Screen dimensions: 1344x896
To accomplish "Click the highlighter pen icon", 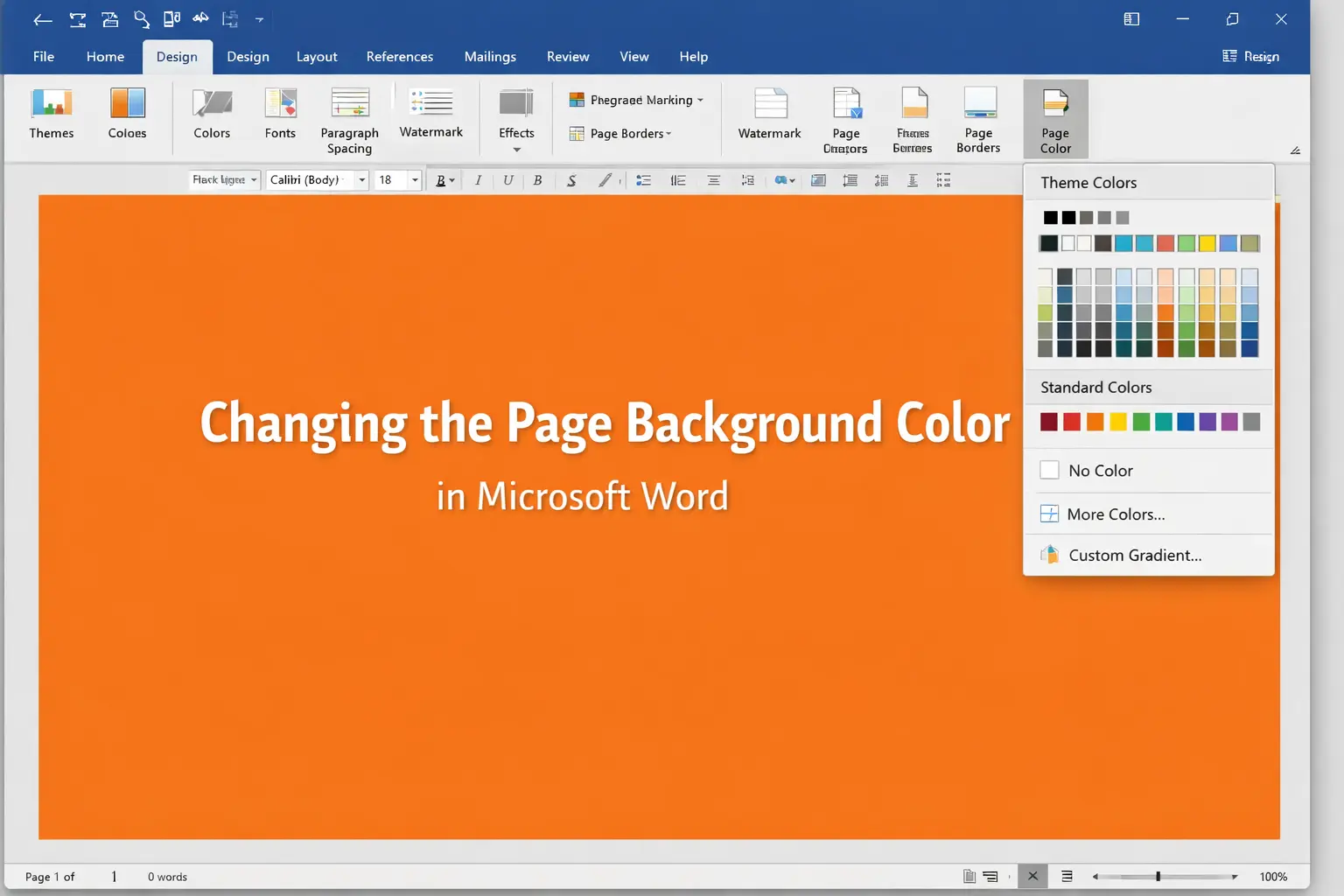I will 605,180.
